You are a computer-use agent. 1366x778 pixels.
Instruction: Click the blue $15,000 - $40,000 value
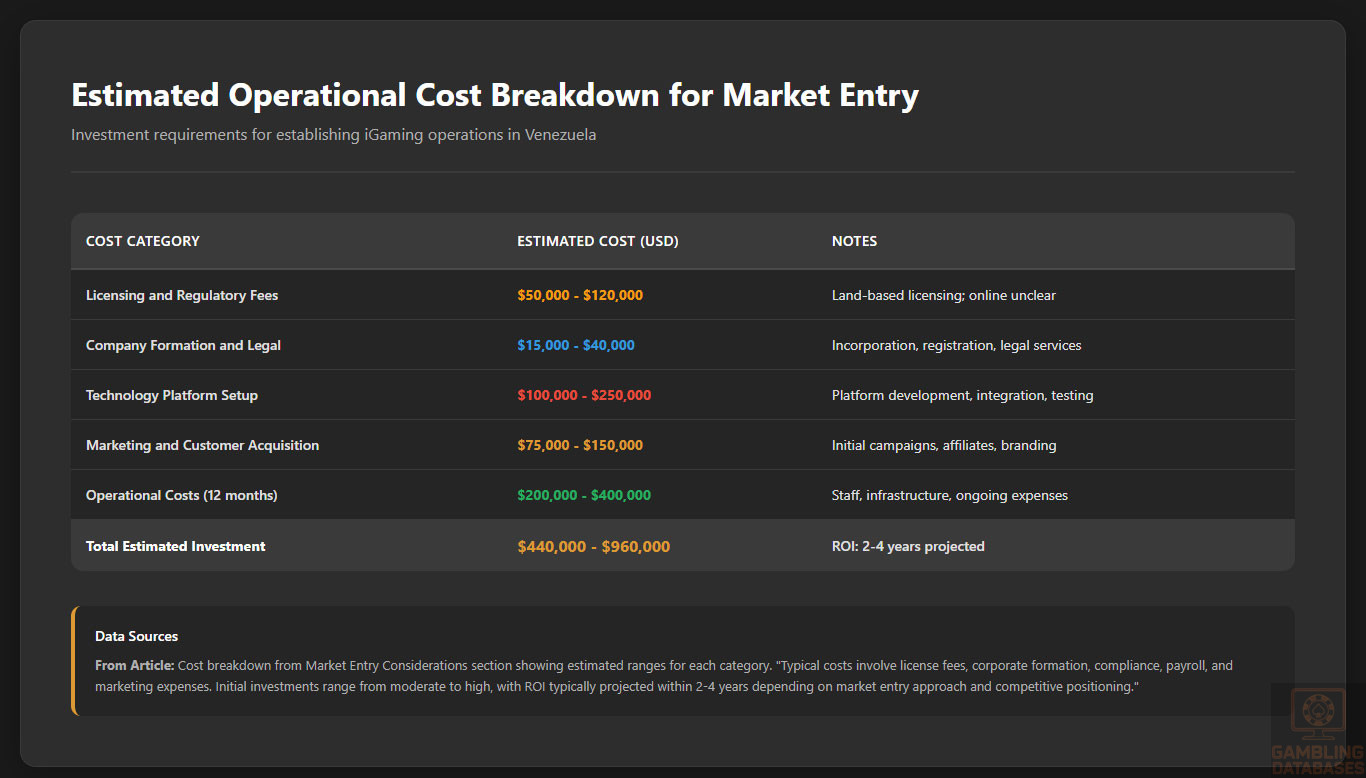tap(576, 345)
